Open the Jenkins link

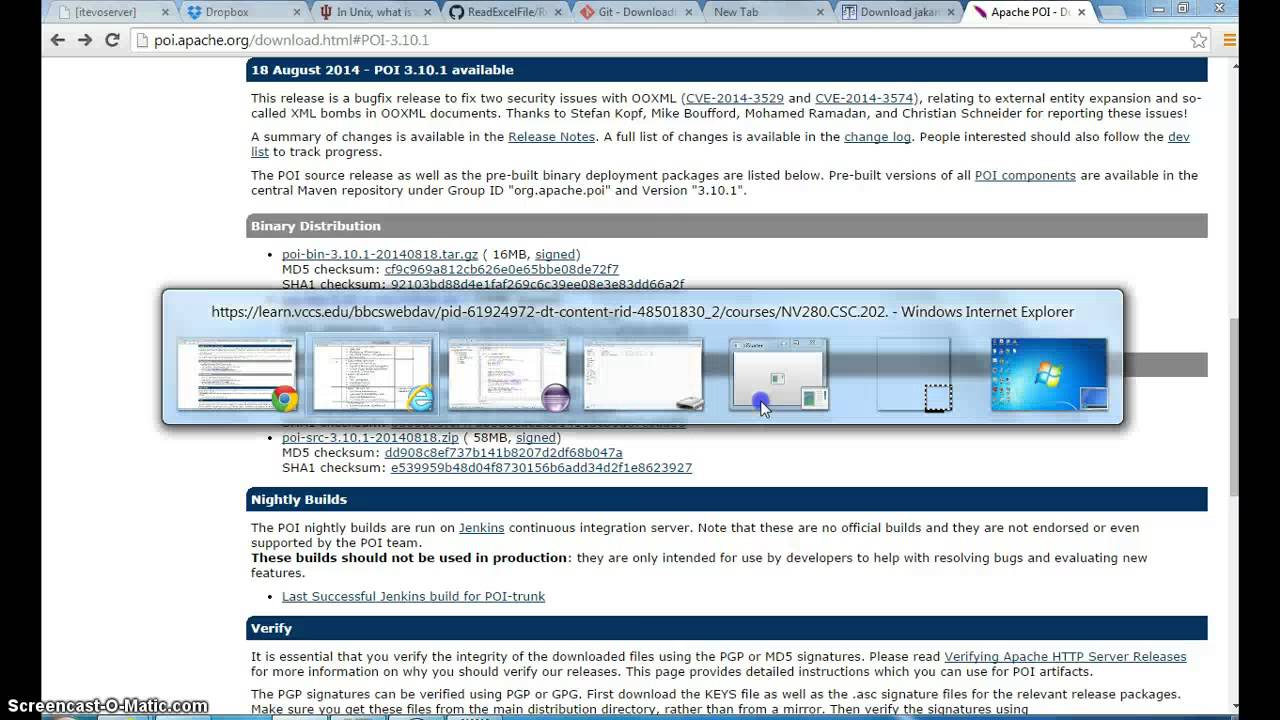[x=481, y=528]
